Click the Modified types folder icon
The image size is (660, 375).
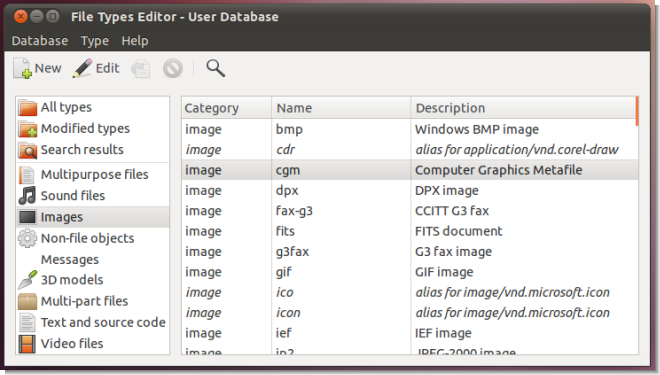[x=27, y=129]
